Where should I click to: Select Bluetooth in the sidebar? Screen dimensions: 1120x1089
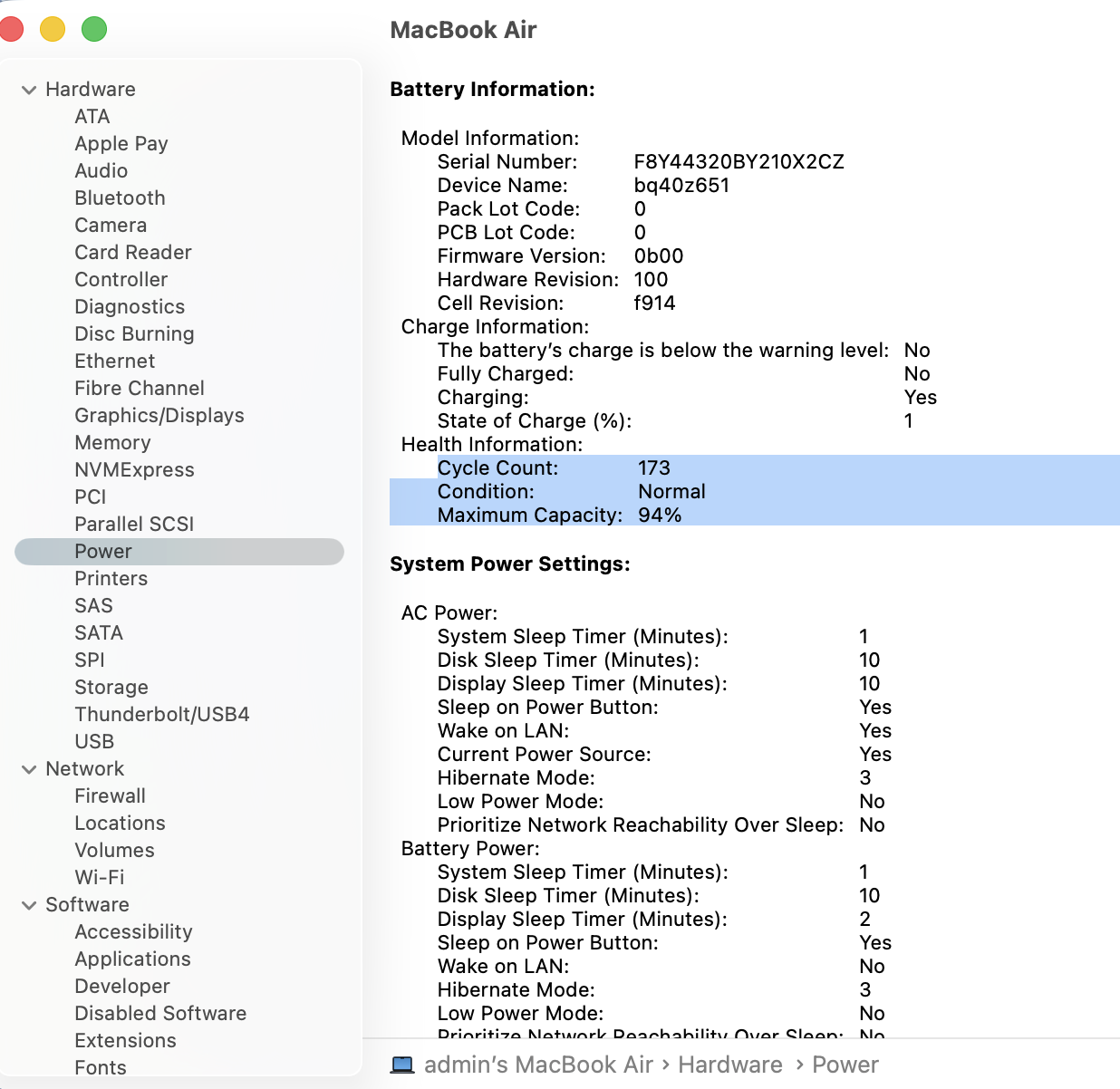pyautogui.click(x=121, y=198)
